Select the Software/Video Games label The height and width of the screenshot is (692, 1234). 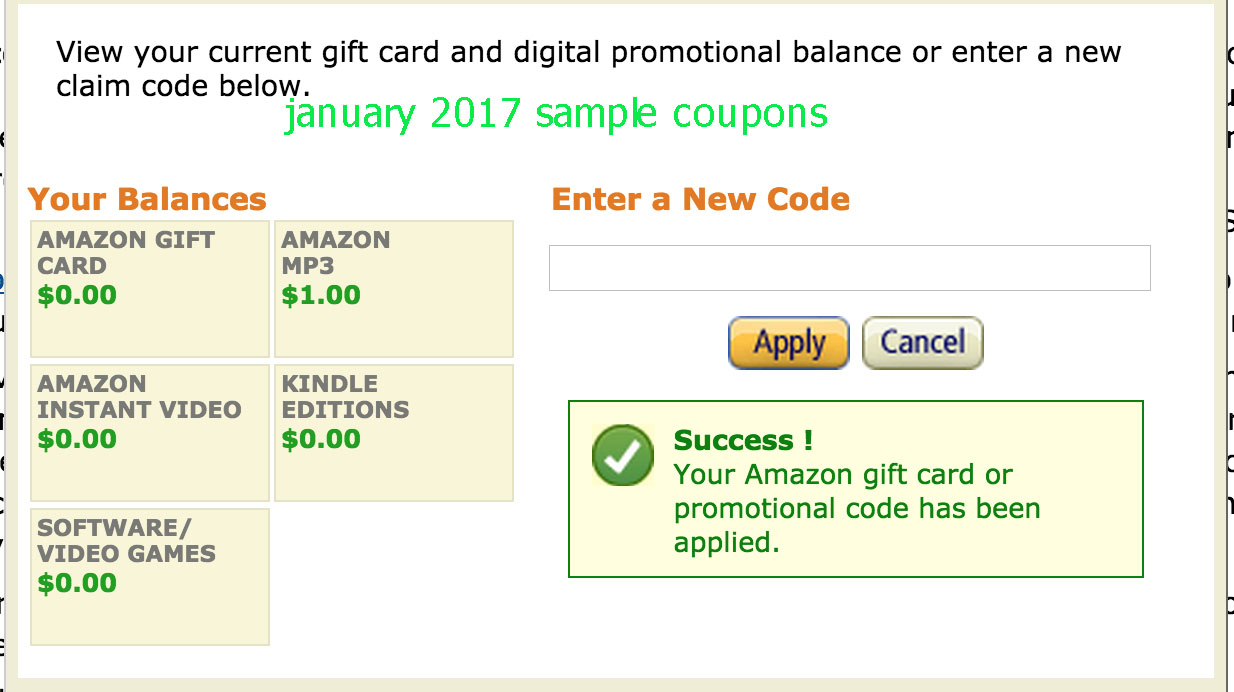[x=126, y=541]
